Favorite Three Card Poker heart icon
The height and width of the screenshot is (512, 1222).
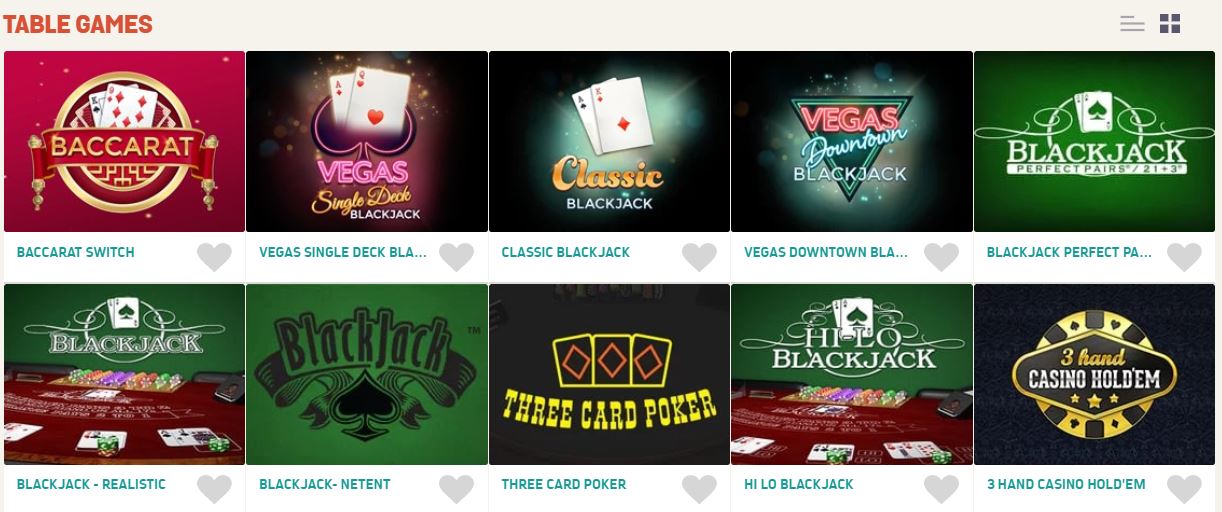[699, 489]
